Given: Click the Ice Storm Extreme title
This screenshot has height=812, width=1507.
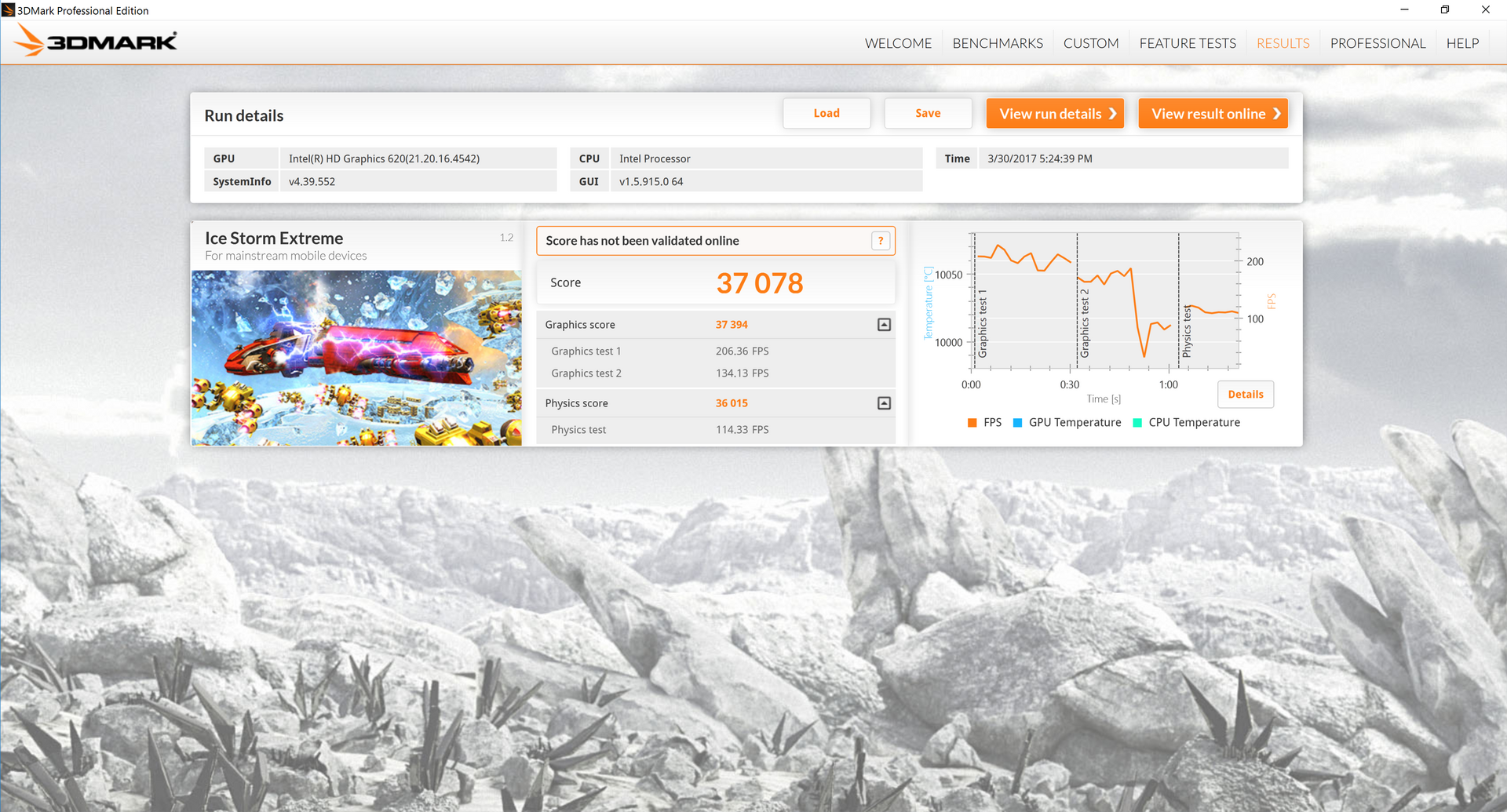Looking at the screenshot, I should coord(274,239).
